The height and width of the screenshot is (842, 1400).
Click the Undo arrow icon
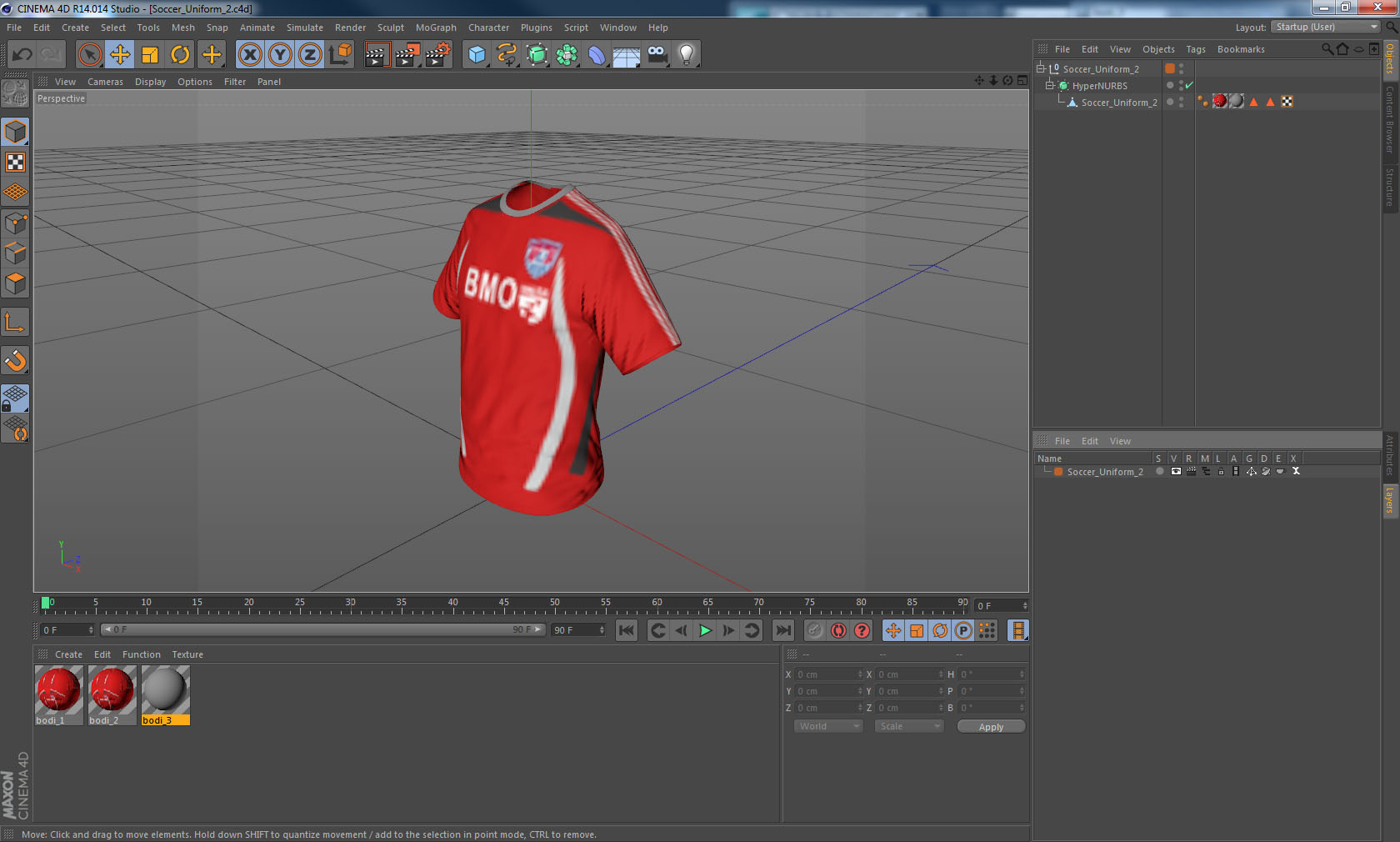click(22, 55)
